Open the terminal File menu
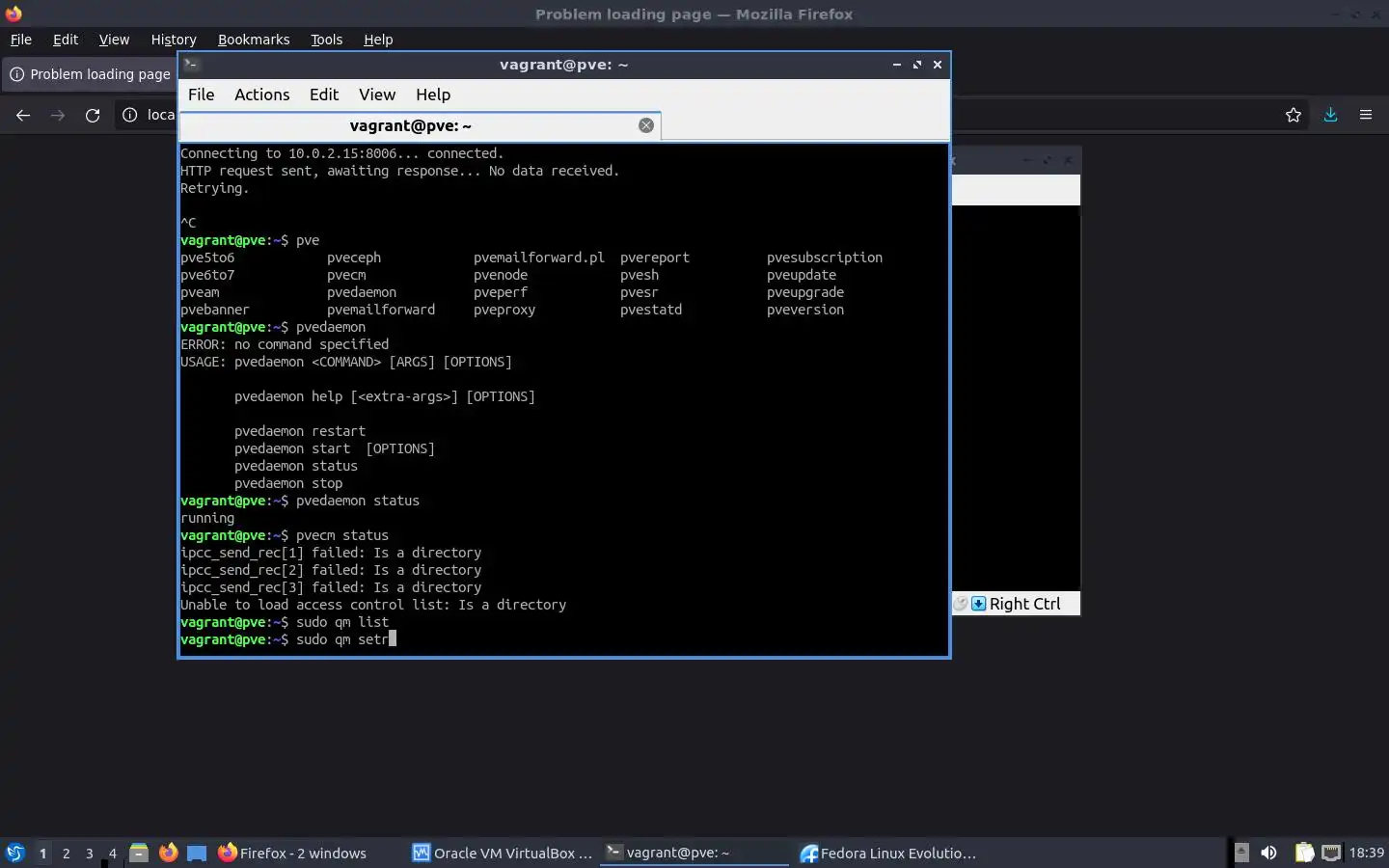Viewport: 1389px width, 868px height. (201, 95)
